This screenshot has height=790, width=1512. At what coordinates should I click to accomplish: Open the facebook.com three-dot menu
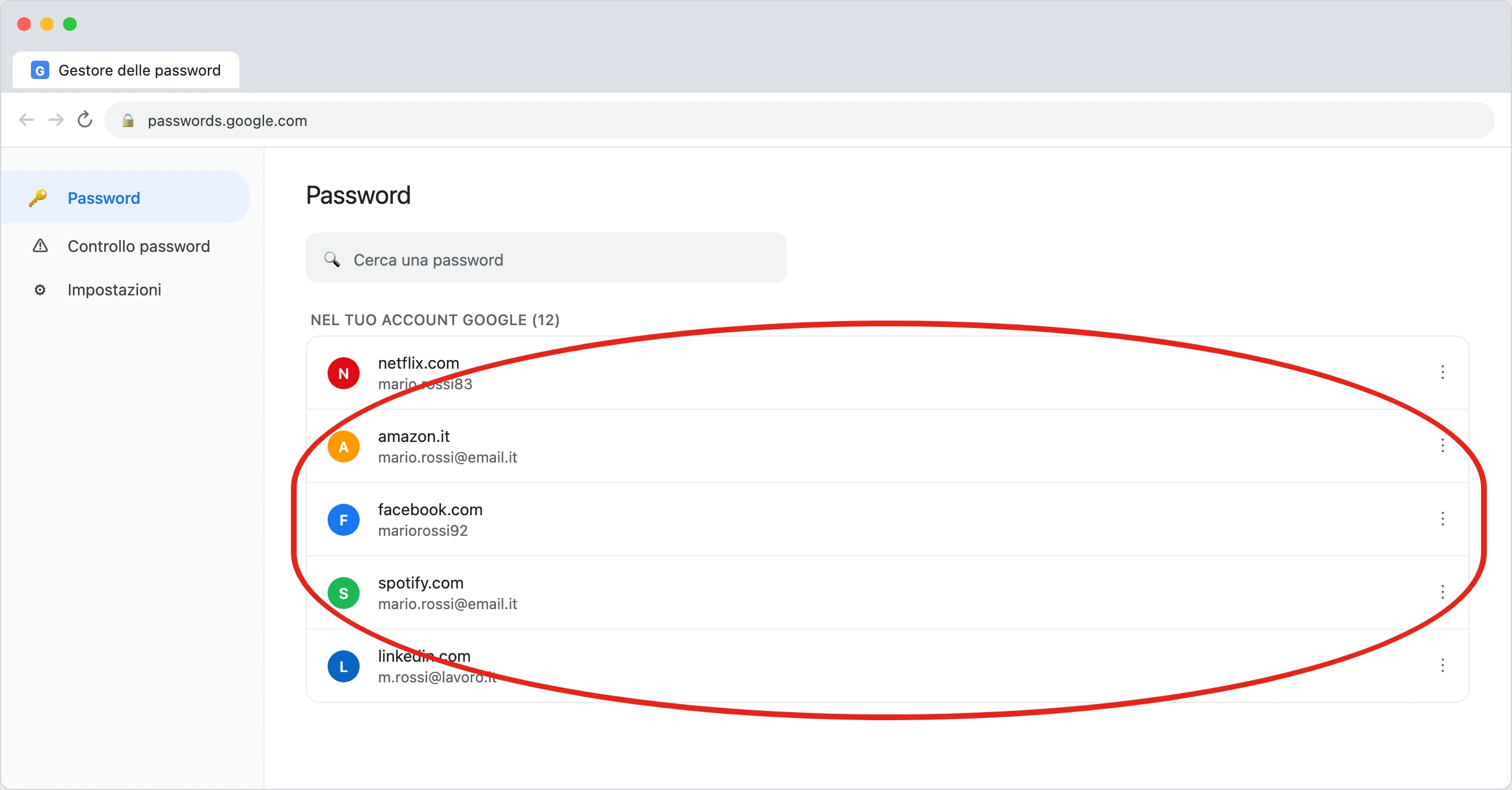(1442, 519)
